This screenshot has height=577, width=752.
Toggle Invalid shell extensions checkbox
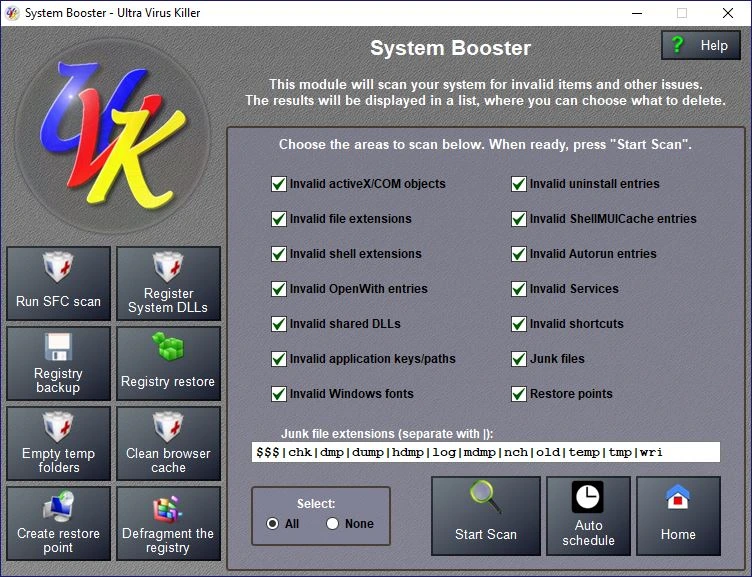(x=279, y=254)
